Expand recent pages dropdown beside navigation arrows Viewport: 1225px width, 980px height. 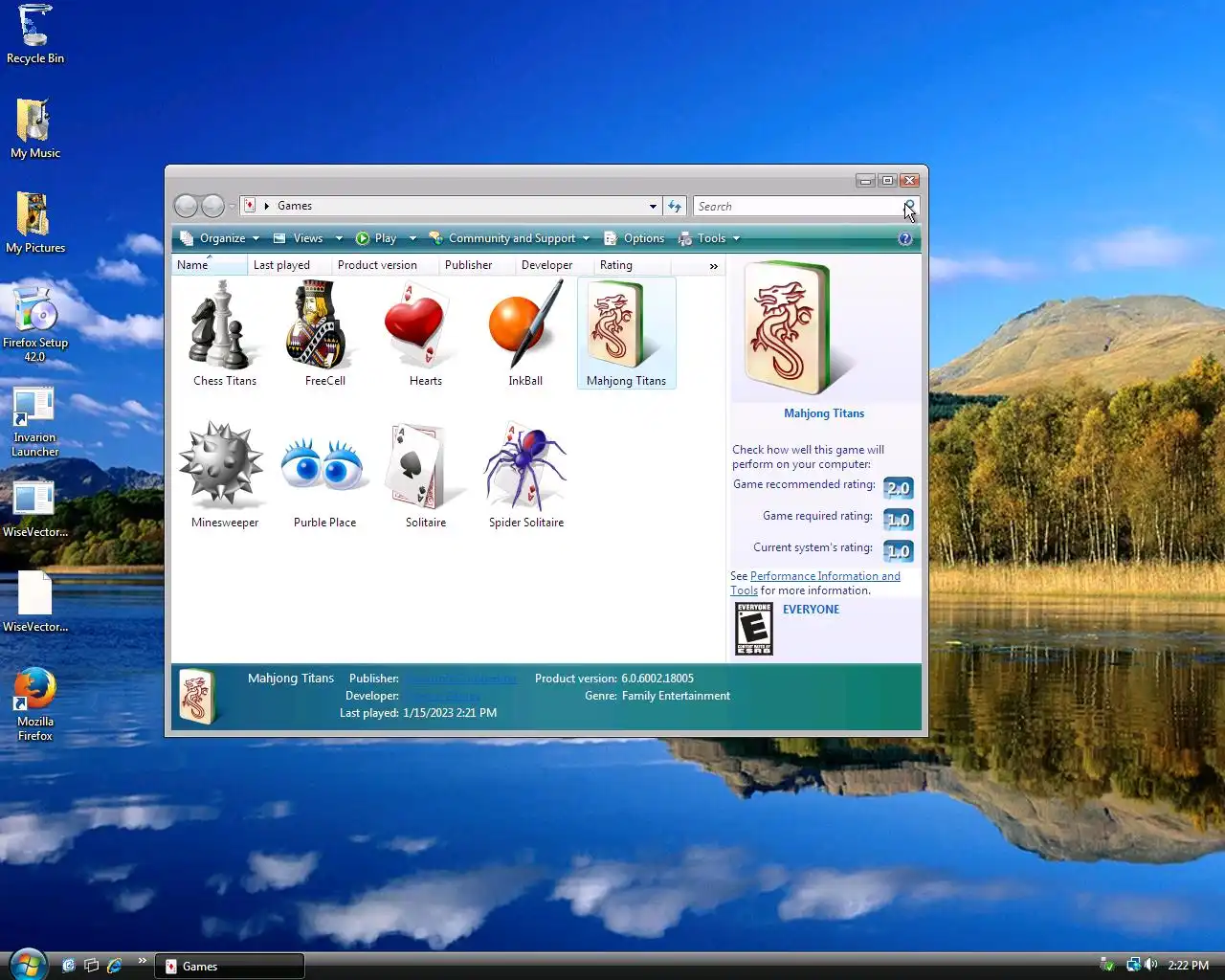point(232,206)
